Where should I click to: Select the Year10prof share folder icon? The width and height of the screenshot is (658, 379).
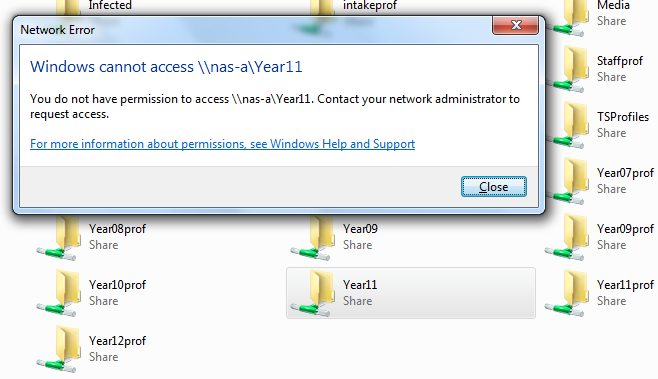[x=58, y=293]
